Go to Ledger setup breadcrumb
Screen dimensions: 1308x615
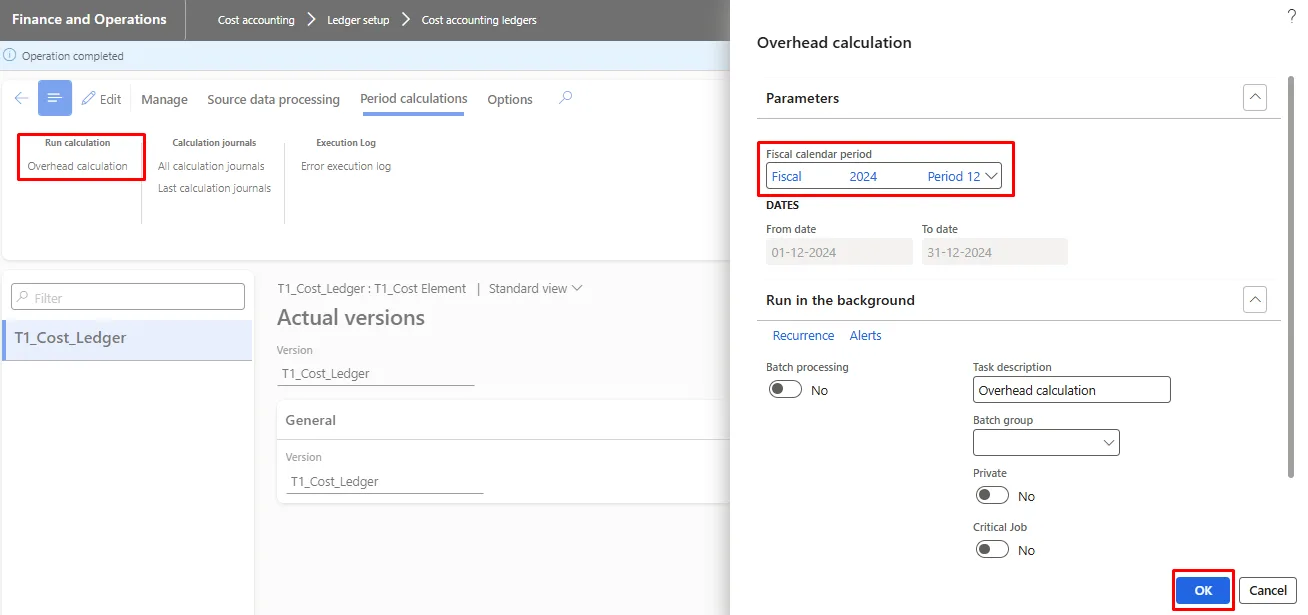[358, 20]
